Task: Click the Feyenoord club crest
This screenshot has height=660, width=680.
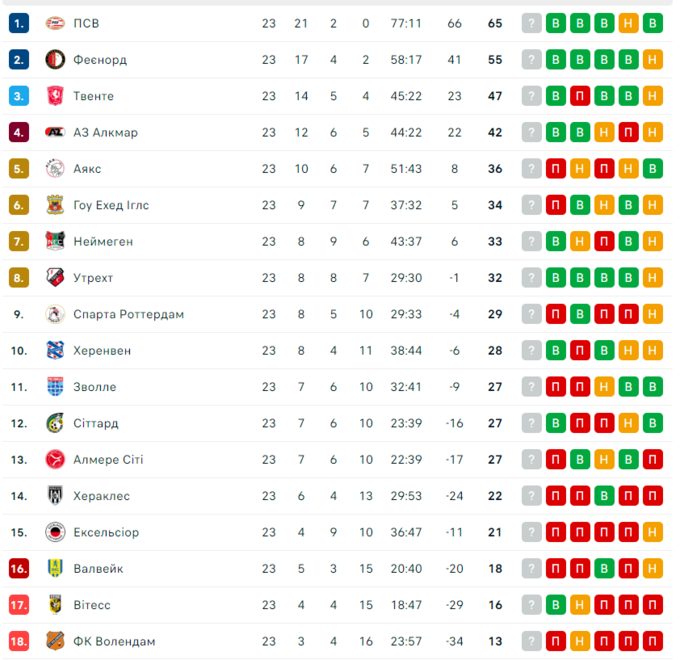Action: 55,60
